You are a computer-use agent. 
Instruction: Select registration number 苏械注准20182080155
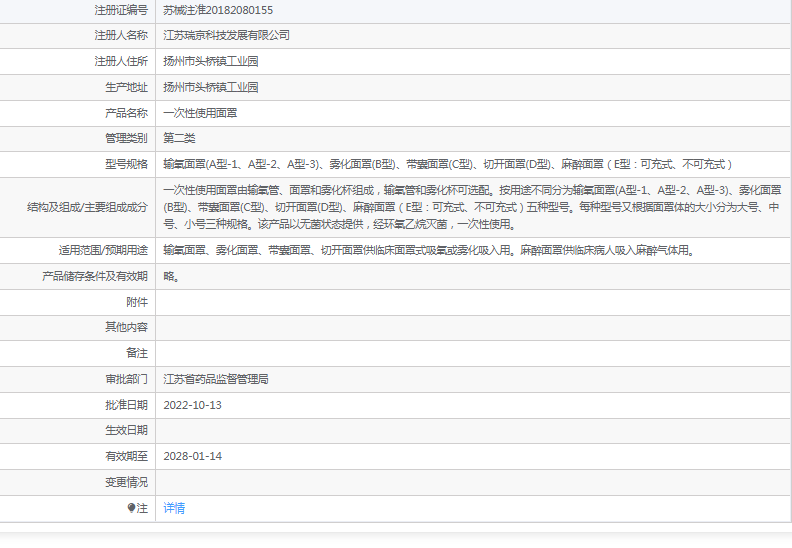218,10
